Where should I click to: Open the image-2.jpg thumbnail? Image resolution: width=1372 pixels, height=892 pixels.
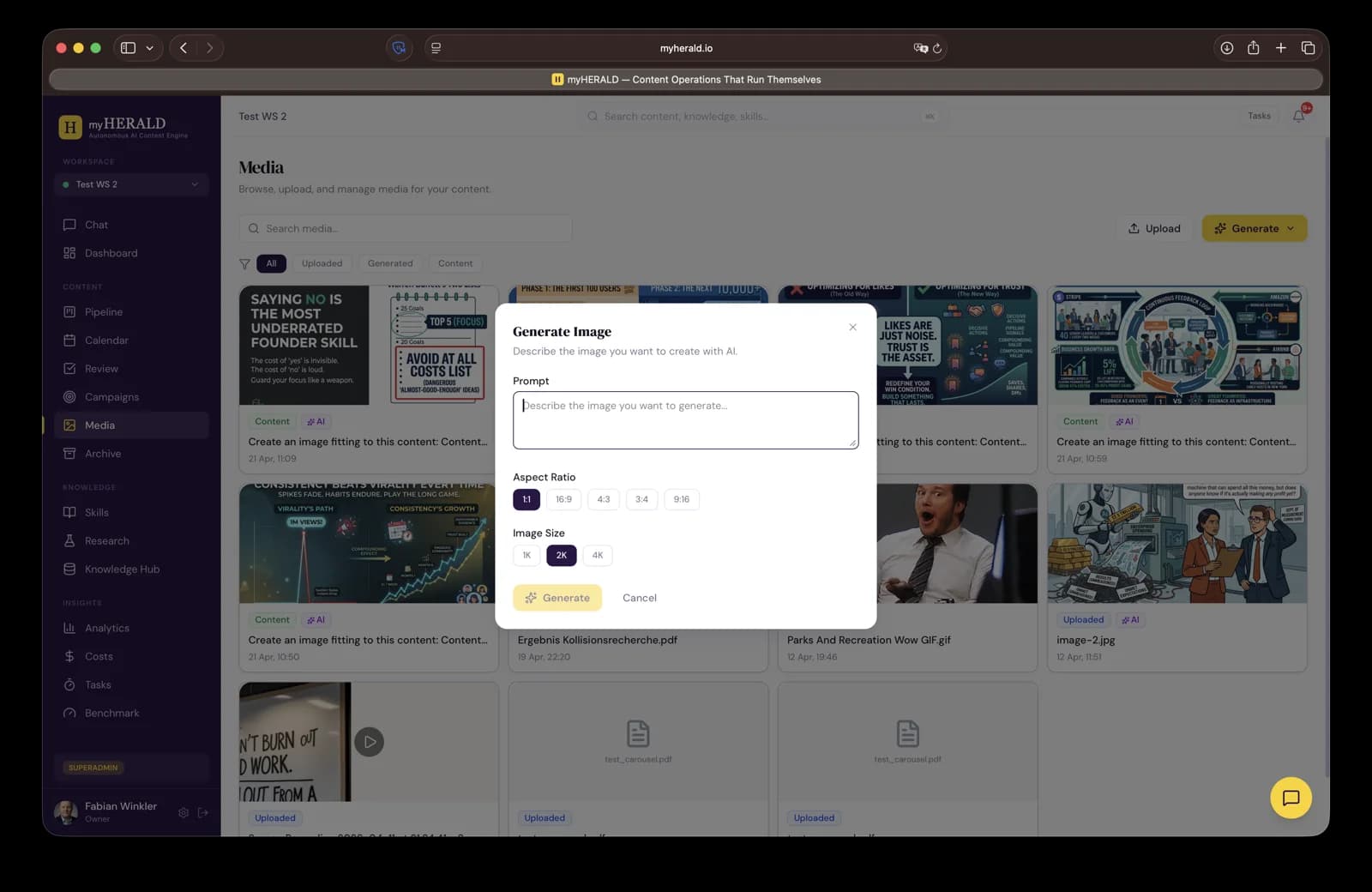click(1177, 544)
